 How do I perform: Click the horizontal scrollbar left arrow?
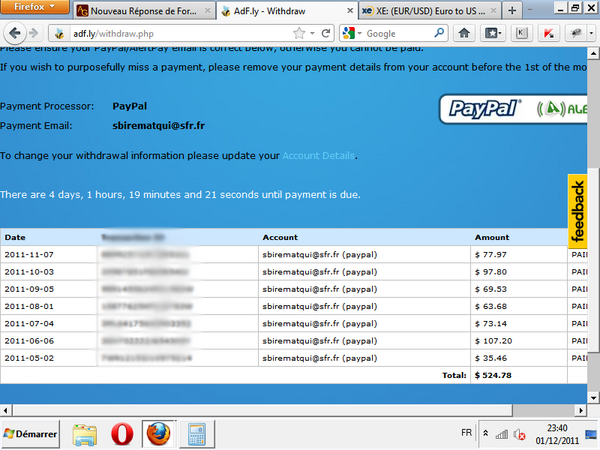coord(5,411)
